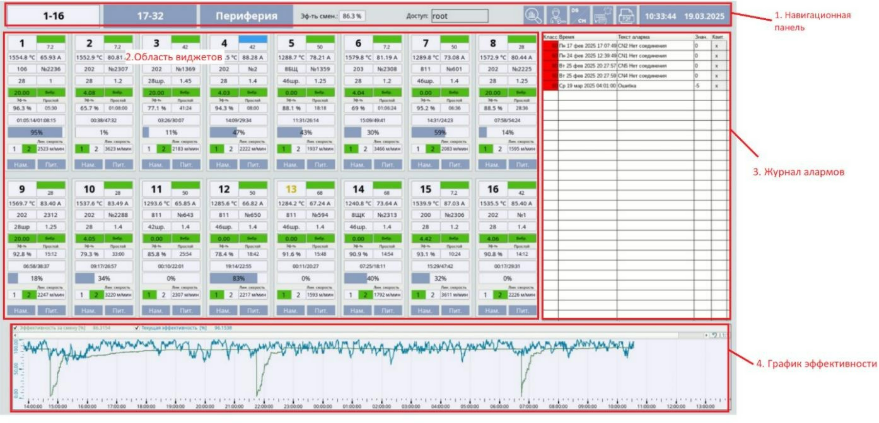Switch to the 1-16 tab
879x423 pixels.
point(53,16)
